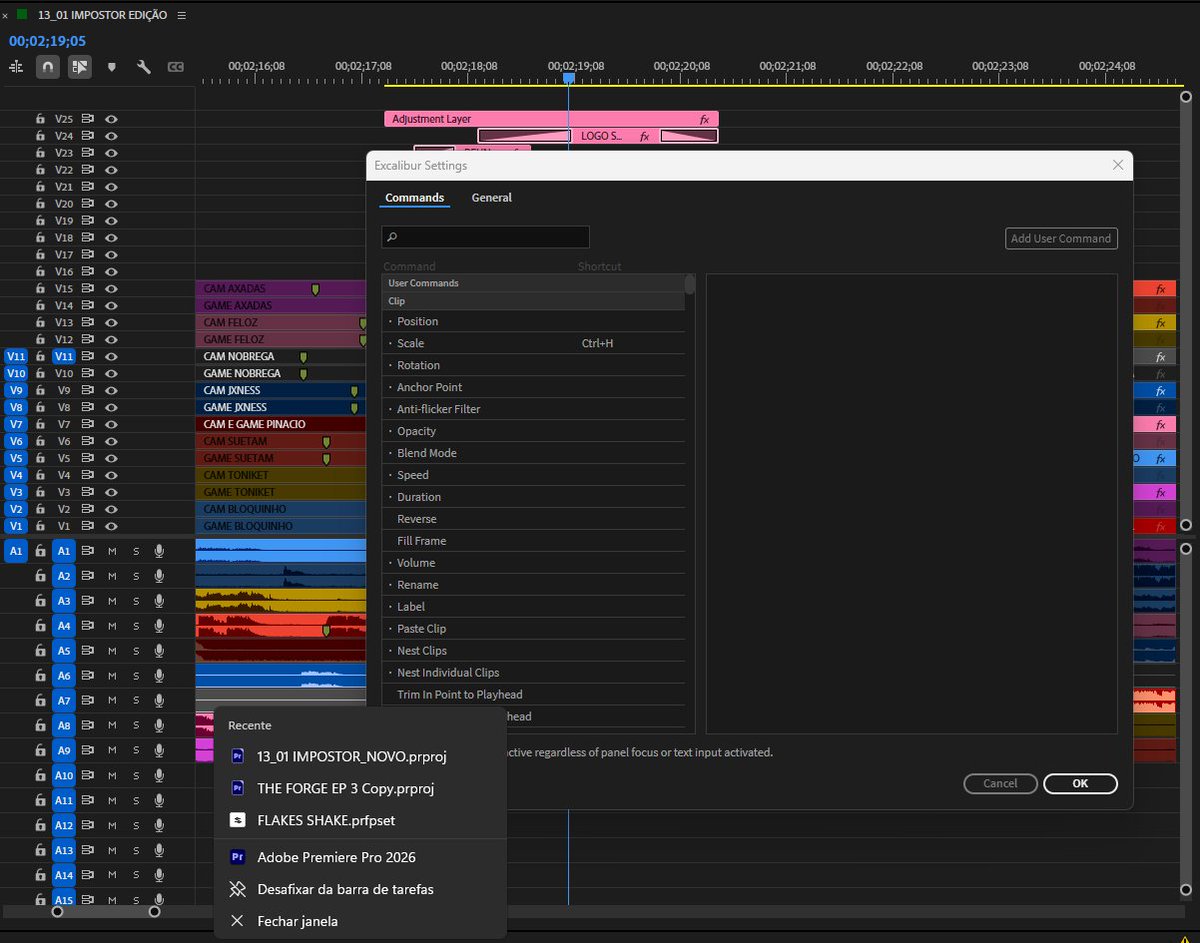Toggle sync lock on track A12

click(x=88, y=826)
